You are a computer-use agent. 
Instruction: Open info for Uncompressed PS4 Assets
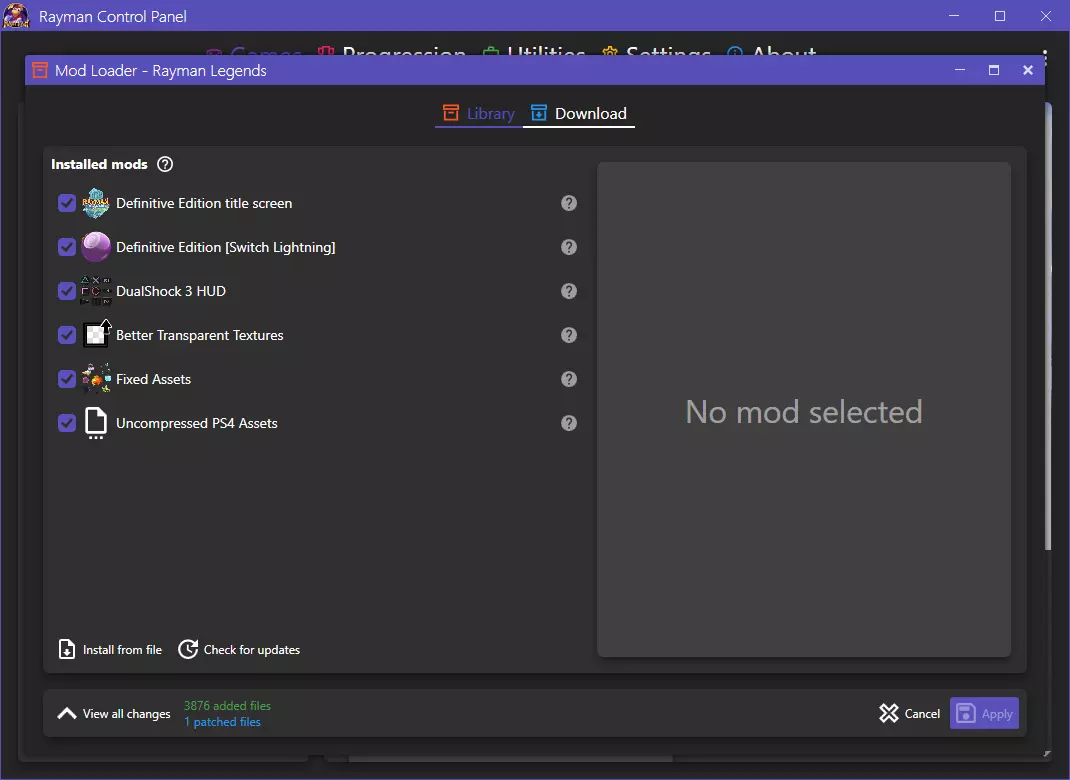(x=569, y=423)
